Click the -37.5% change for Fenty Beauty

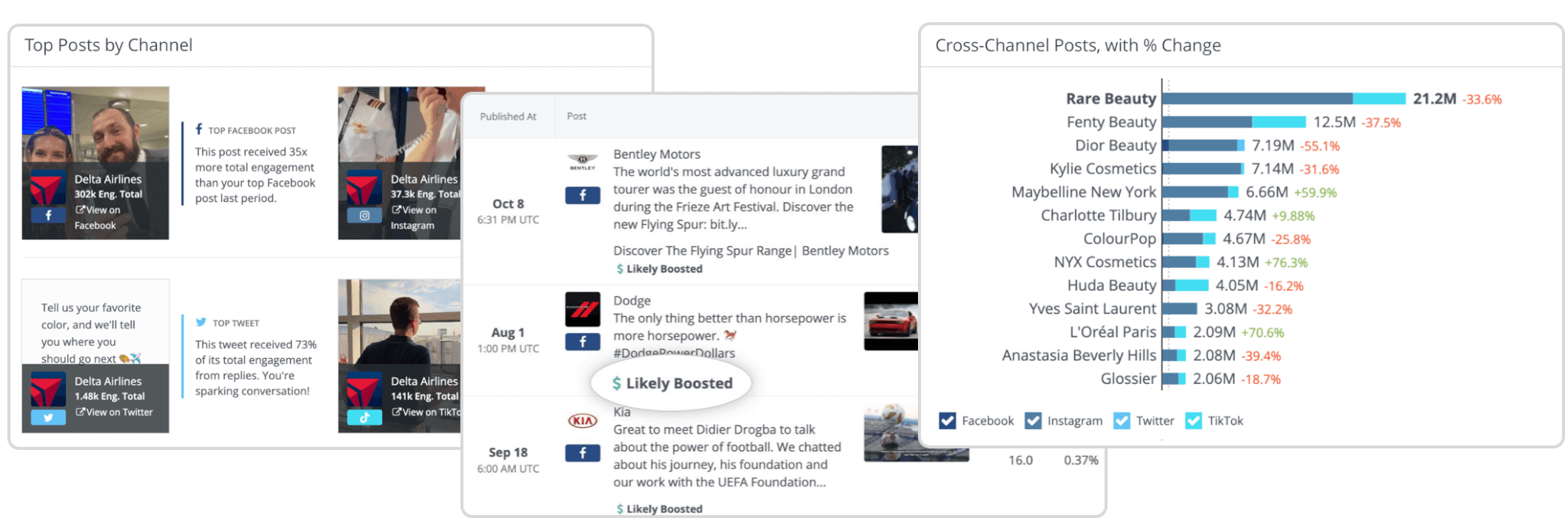[1381, 122]
